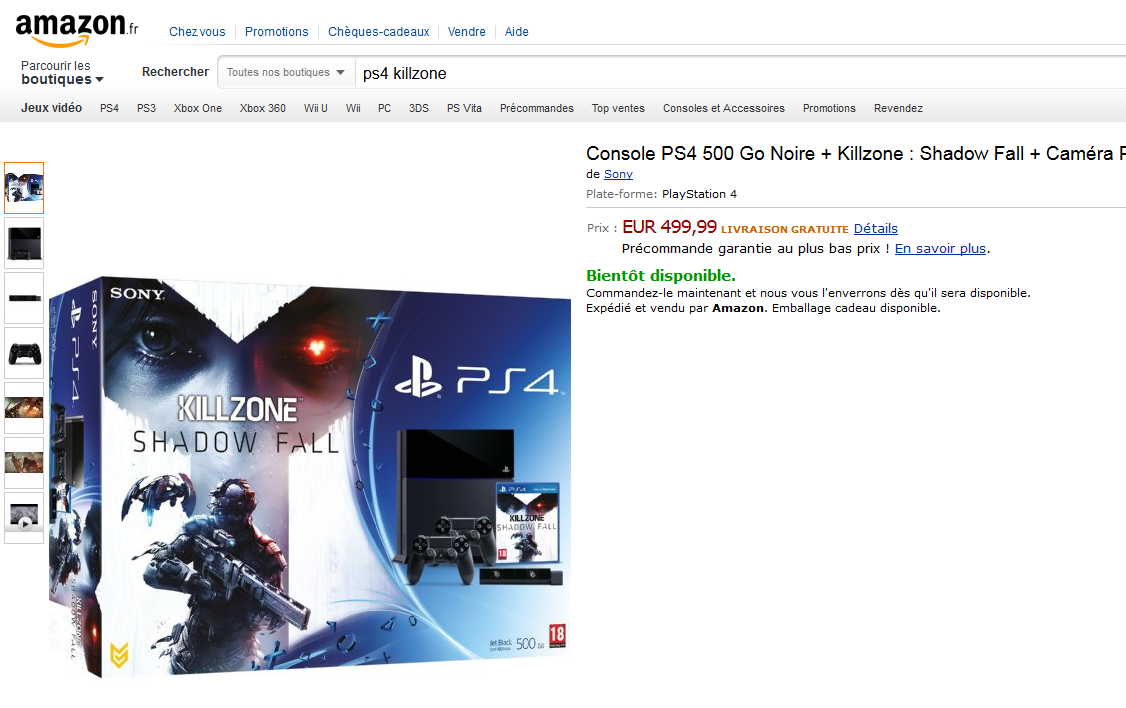Open the Chèques-cadeaux link

(378, 32)
